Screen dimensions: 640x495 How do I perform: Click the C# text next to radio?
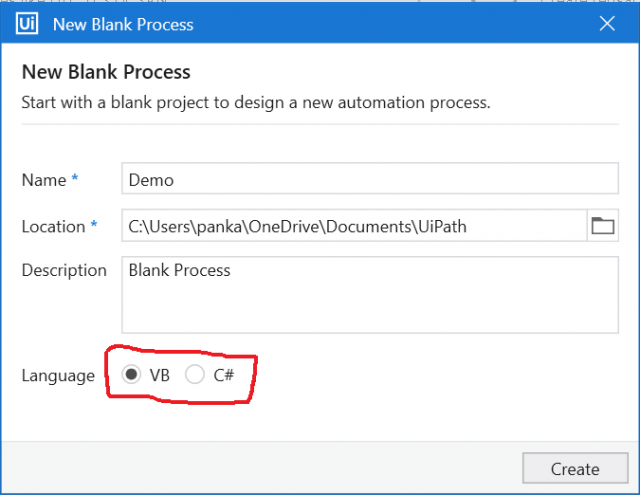pyautogui.click(x=223, y=376)
